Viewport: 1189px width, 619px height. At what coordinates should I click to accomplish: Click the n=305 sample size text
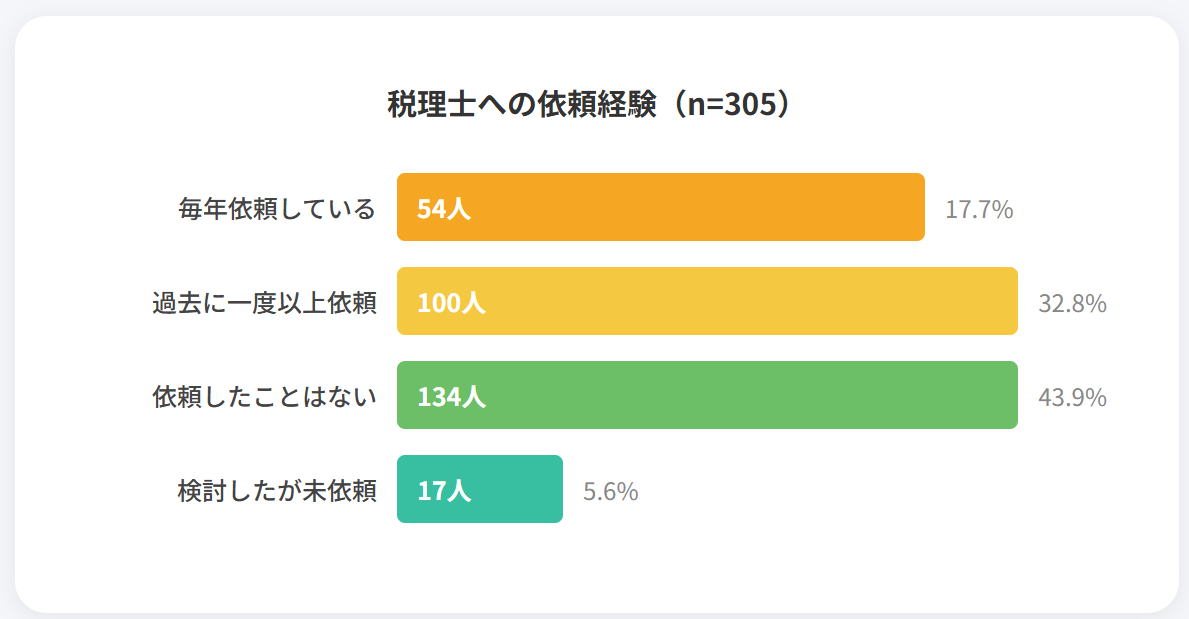point(733,105)
